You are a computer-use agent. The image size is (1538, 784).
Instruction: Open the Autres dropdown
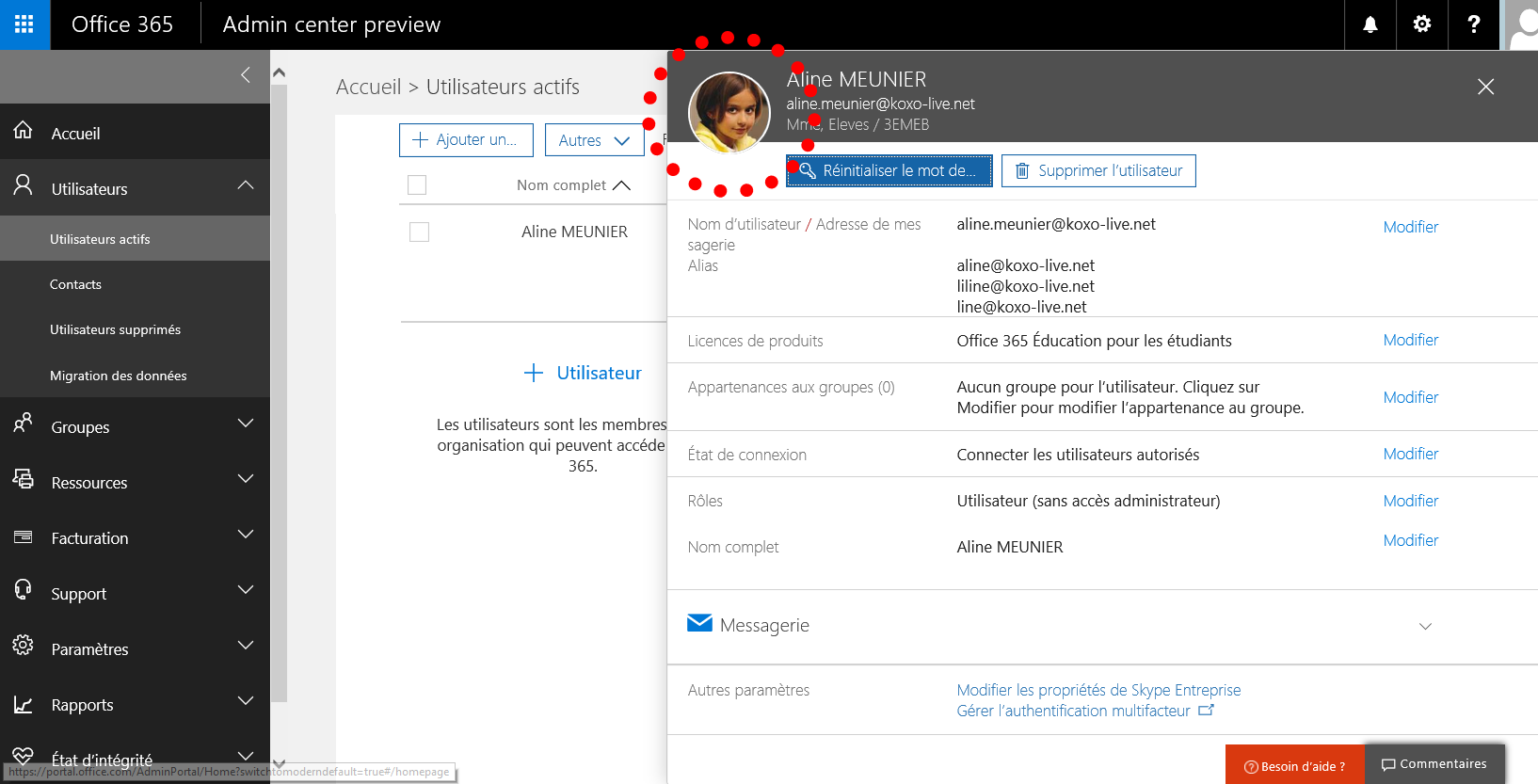(x=594, y=140)
